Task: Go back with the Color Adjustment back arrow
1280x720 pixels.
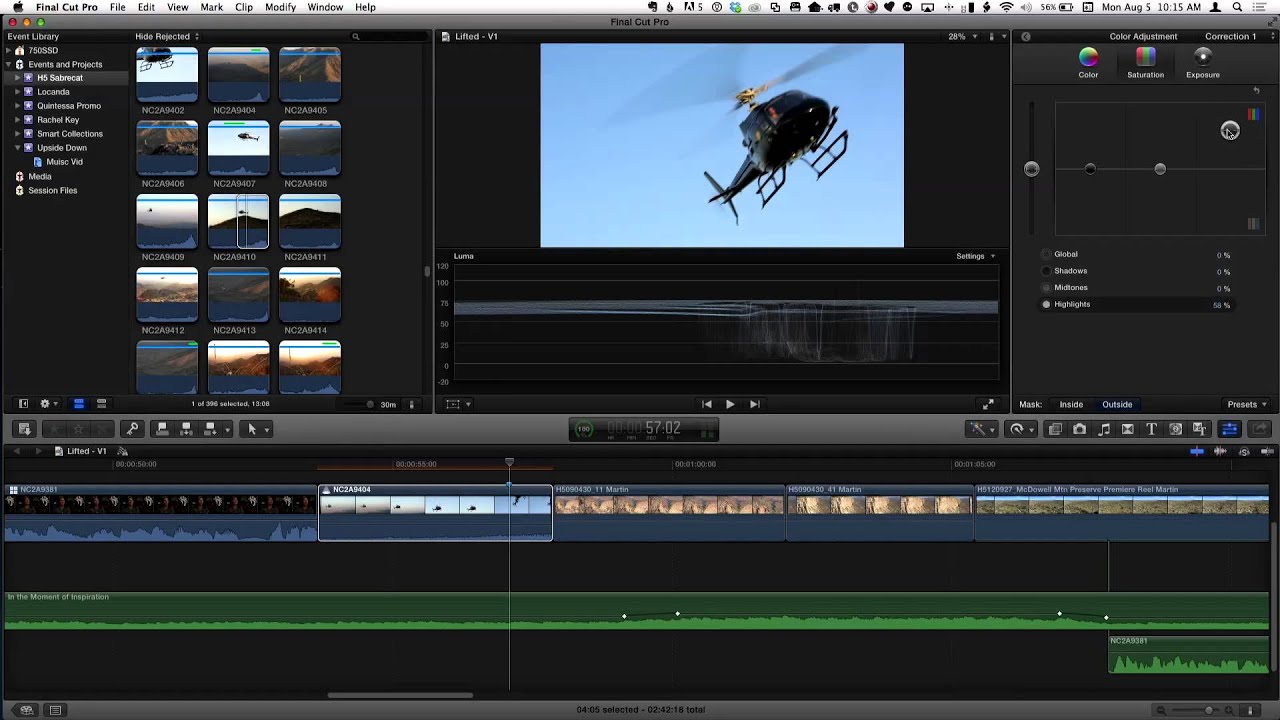Action: pos(1026,36)
